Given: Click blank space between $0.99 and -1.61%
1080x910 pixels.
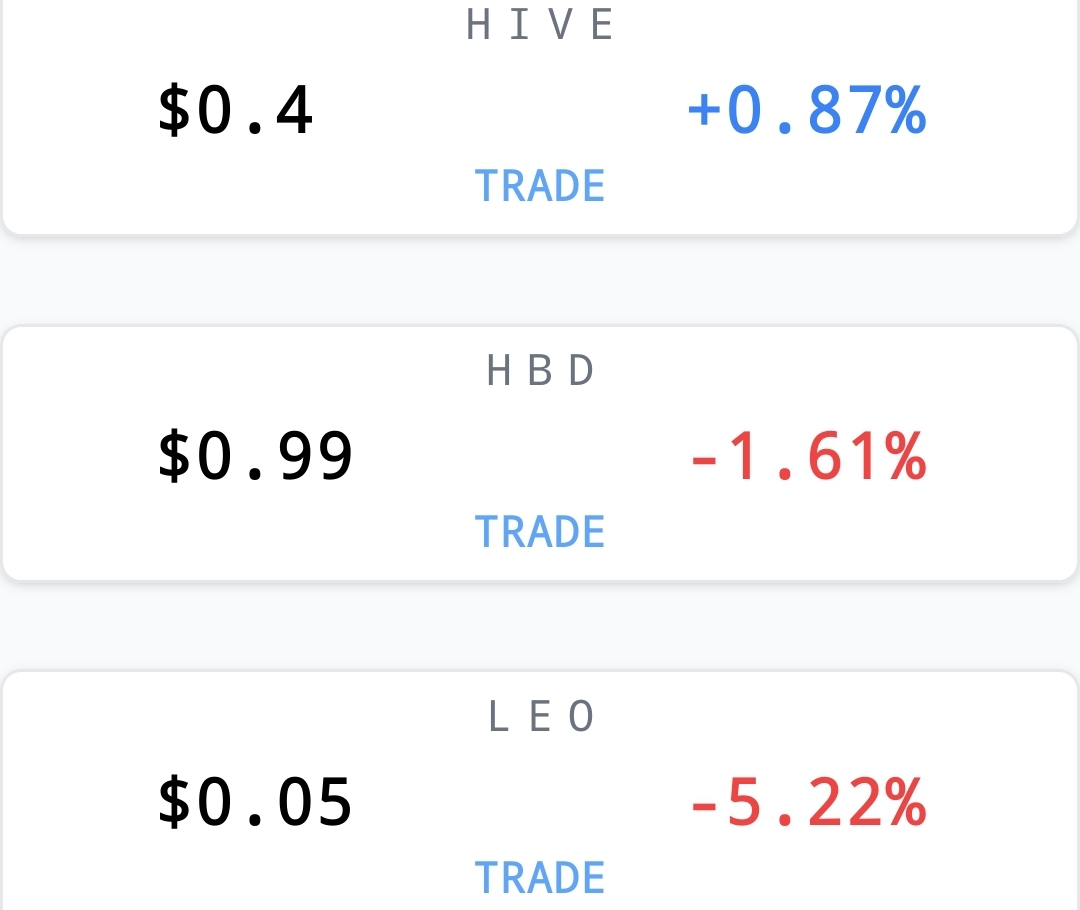Looking at the screenshot, I should 522,455.
